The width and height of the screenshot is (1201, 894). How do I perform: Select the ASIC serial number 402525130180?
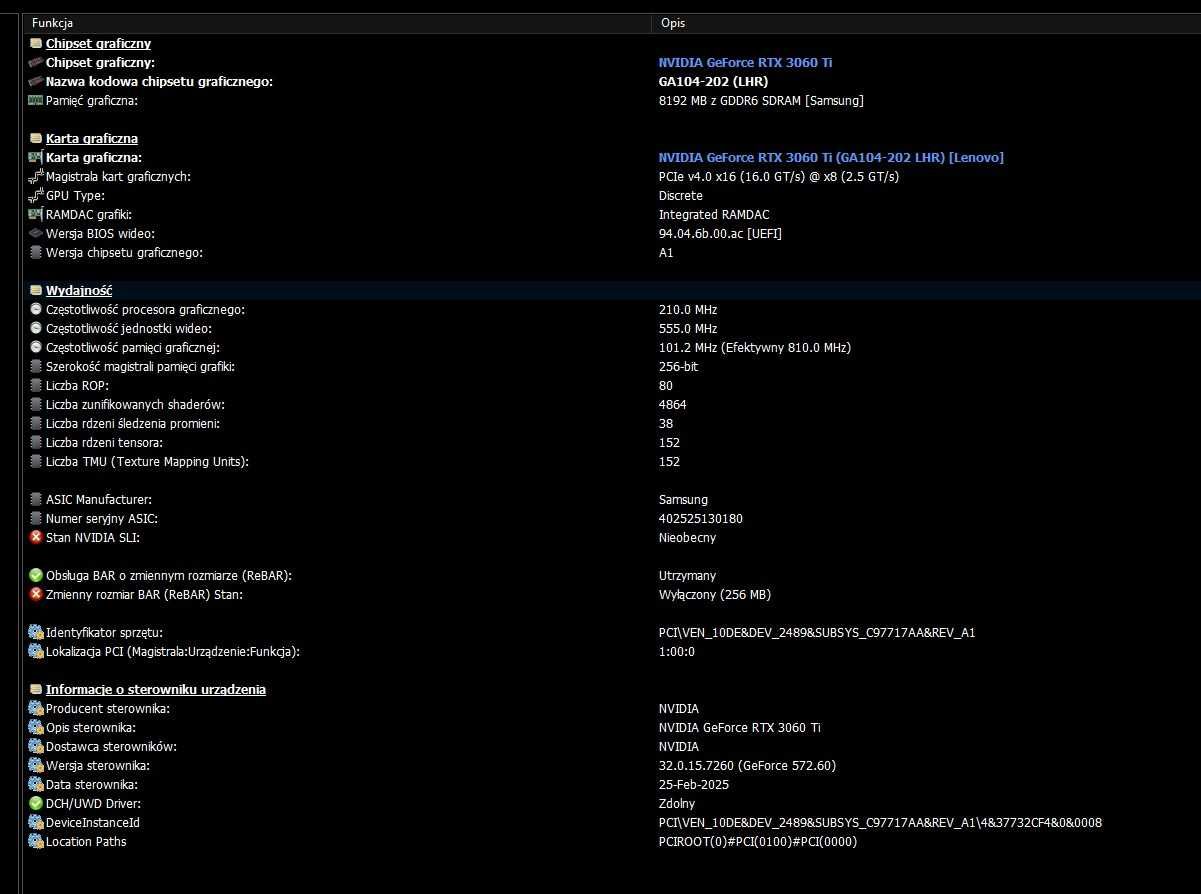click(x=701, y=518)
